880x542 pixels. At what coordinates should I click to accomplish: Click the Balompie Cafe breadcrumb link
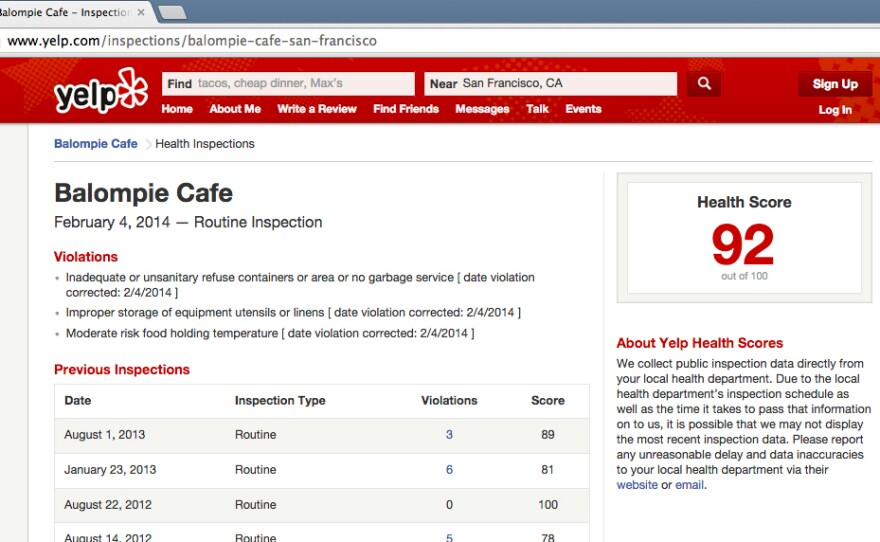click(x=96, y=144)
